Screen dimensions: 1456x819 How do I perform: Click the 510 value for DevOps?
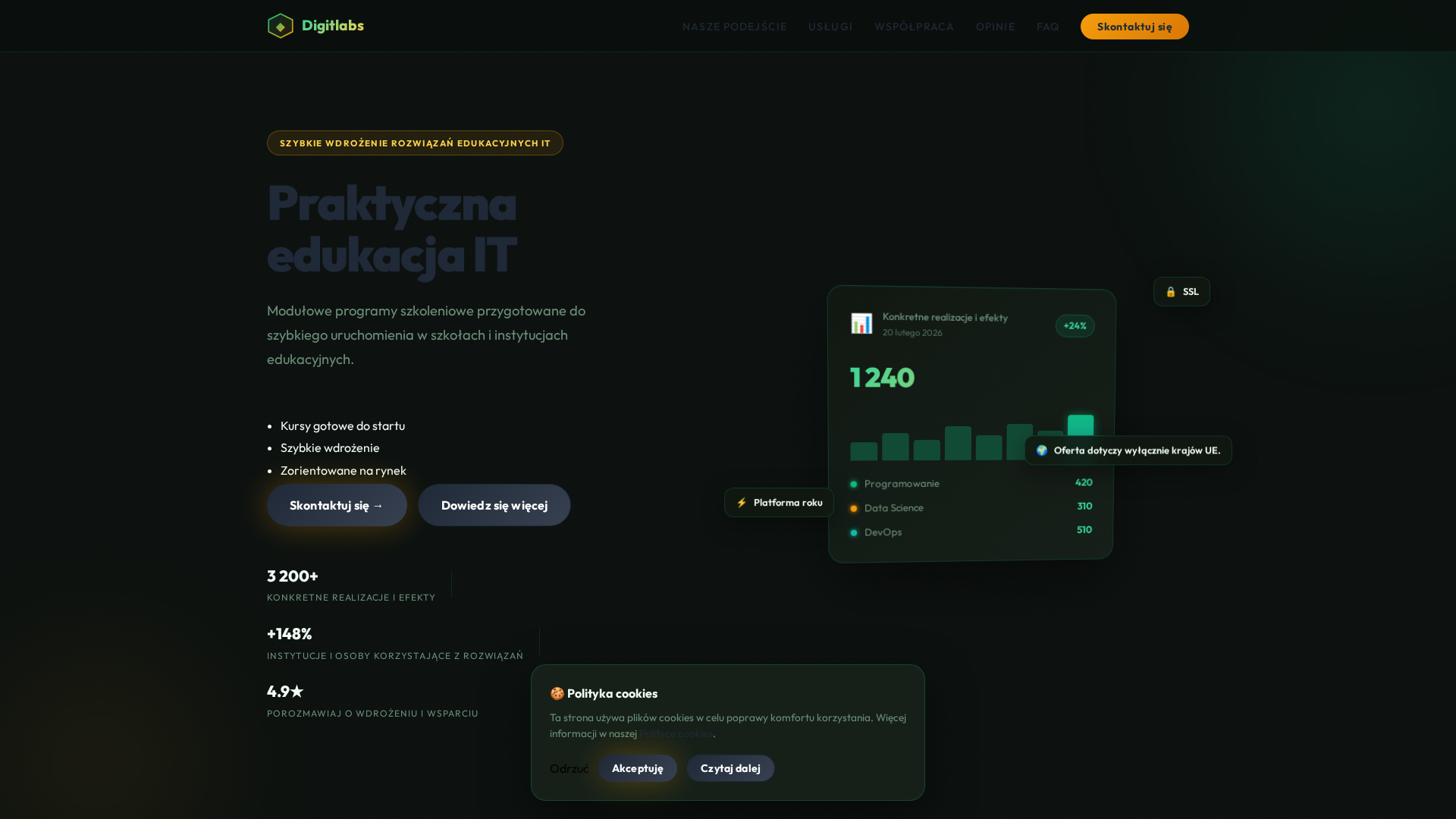tap(1084, 529)
